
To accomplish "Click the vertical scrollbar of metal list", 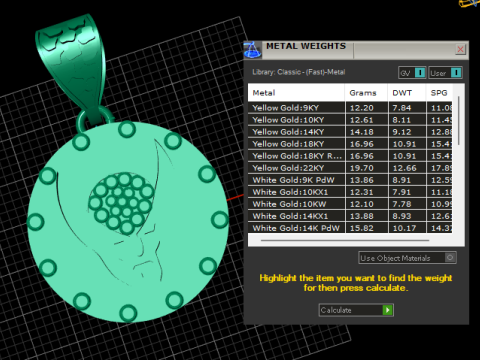I will point(459,121).
